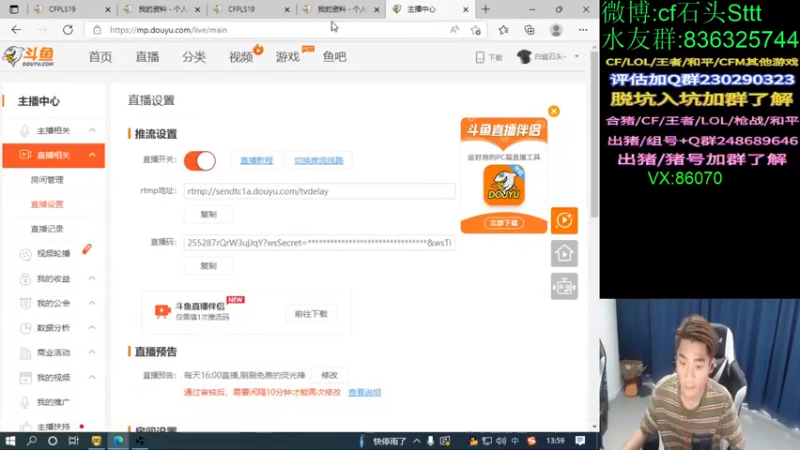Copy the rtmp地址 with 复制 button

(208, 214)
